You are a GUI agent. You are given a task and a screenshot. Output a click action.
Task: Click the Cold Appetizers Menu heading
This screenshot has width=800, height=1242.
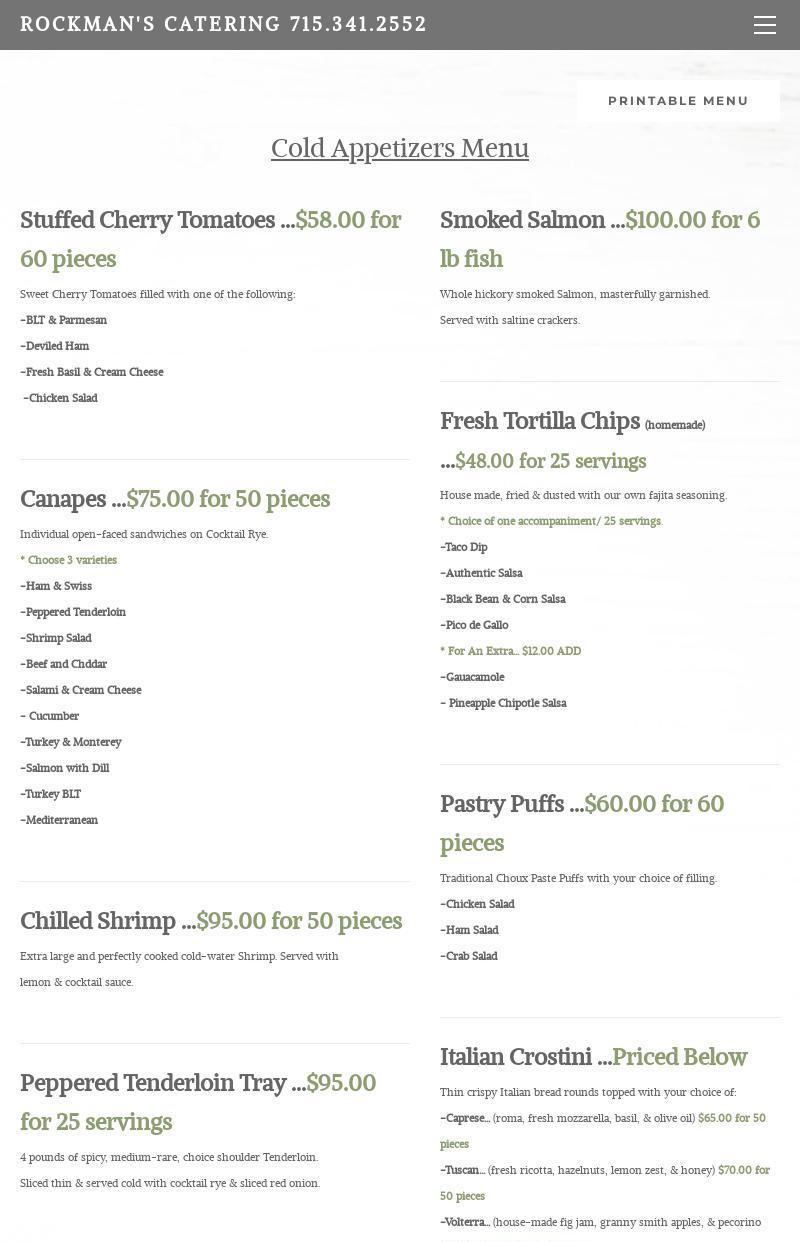[x=400, y=148]
